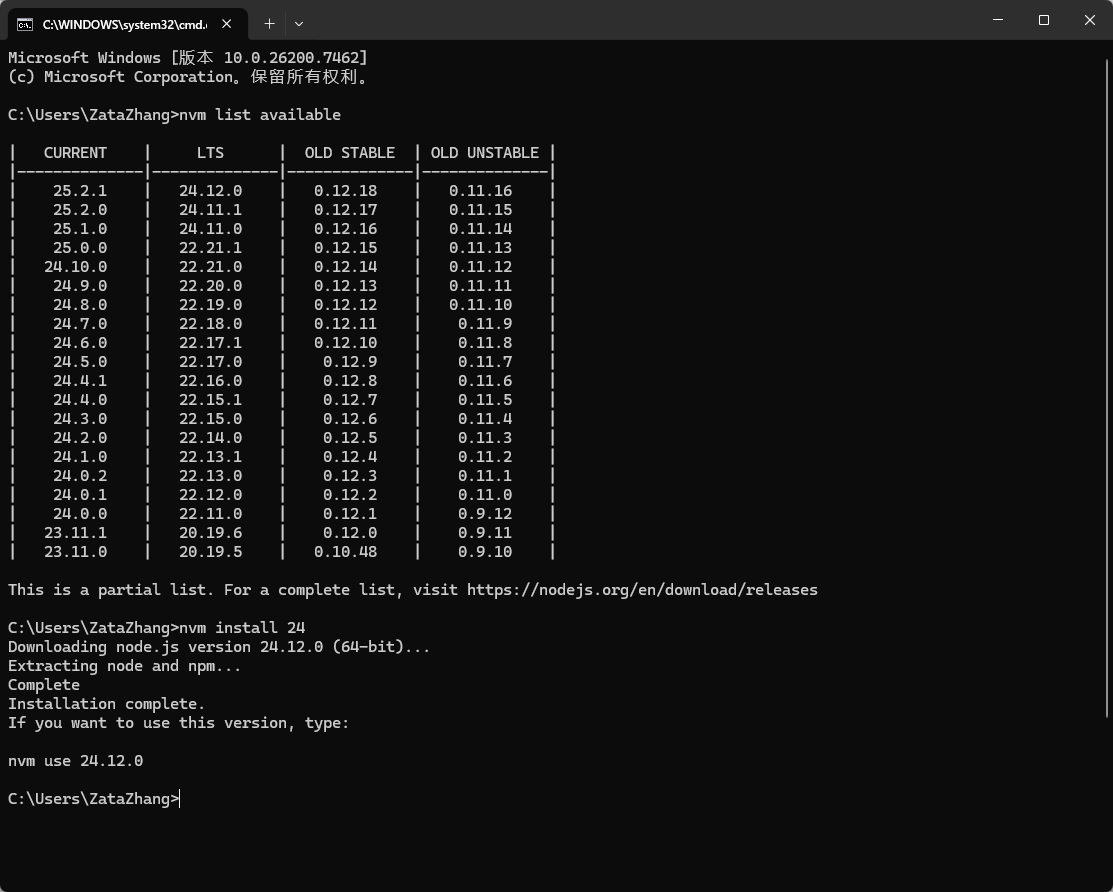The image size is (1113, 892).
Task: Click version 25.2.1 in CURRENT column
Action: click(80, 191)
